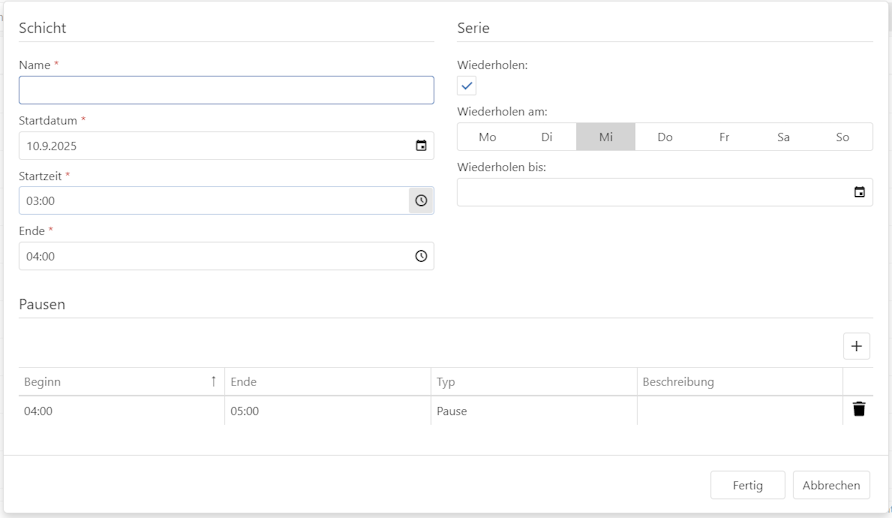Toggle the Mo weekday button

tap(487, 137)
